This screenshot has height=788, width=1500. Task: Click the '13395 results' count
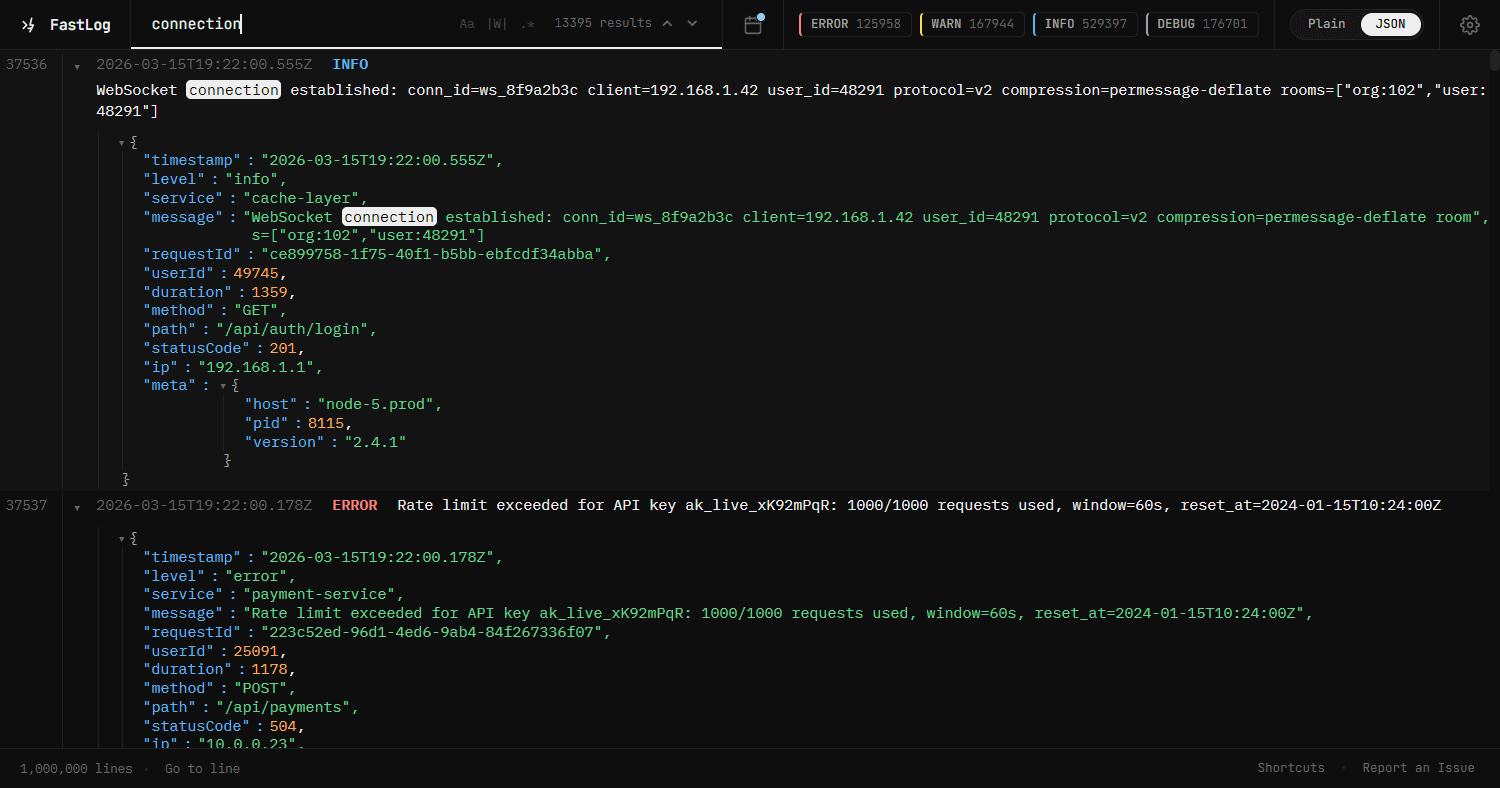click(602, 23)
